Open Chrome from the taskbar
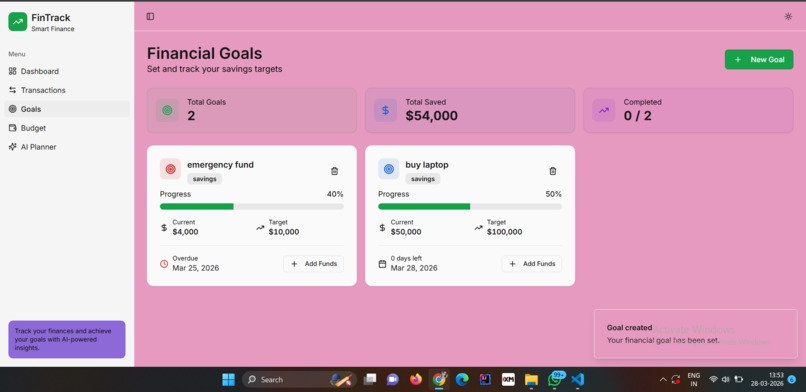806x392 pixels. 439,380
